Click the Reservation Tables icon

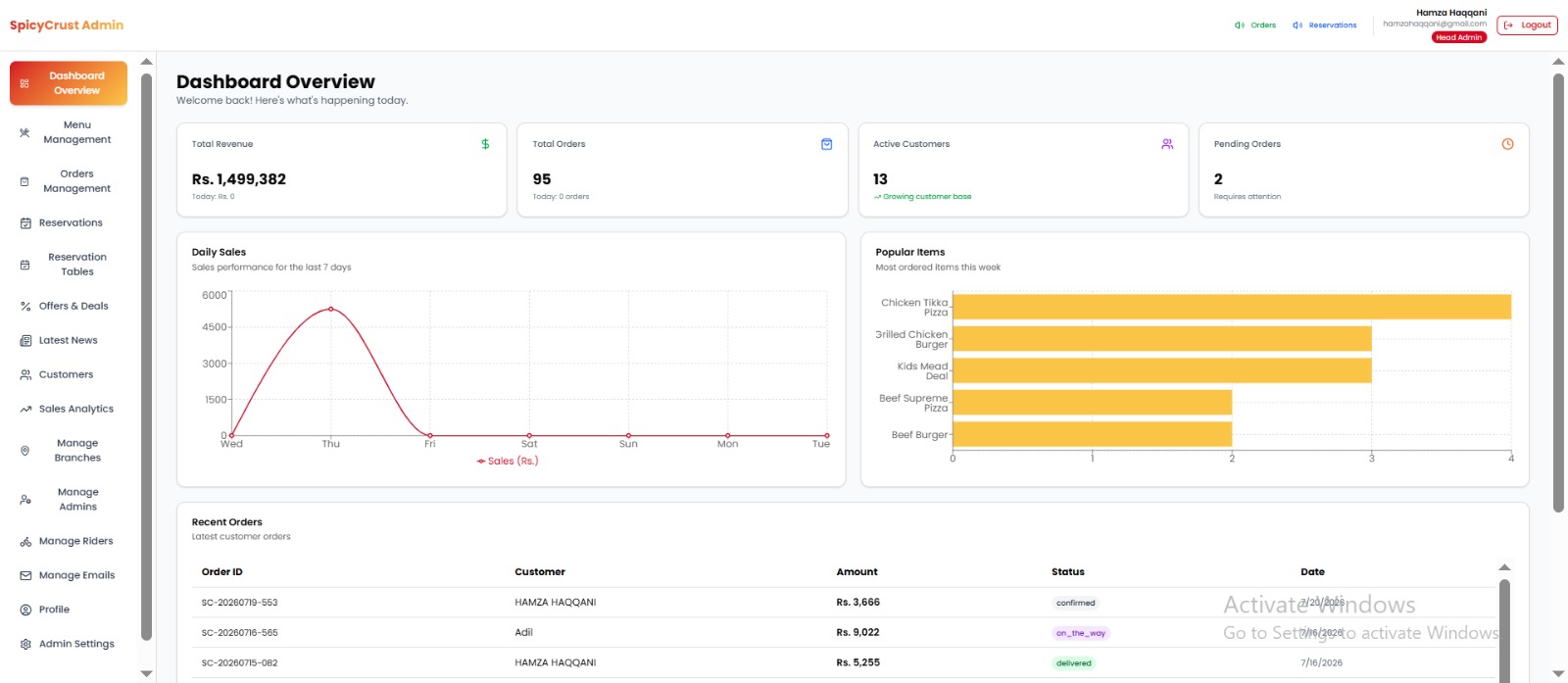tap(24, 265)
